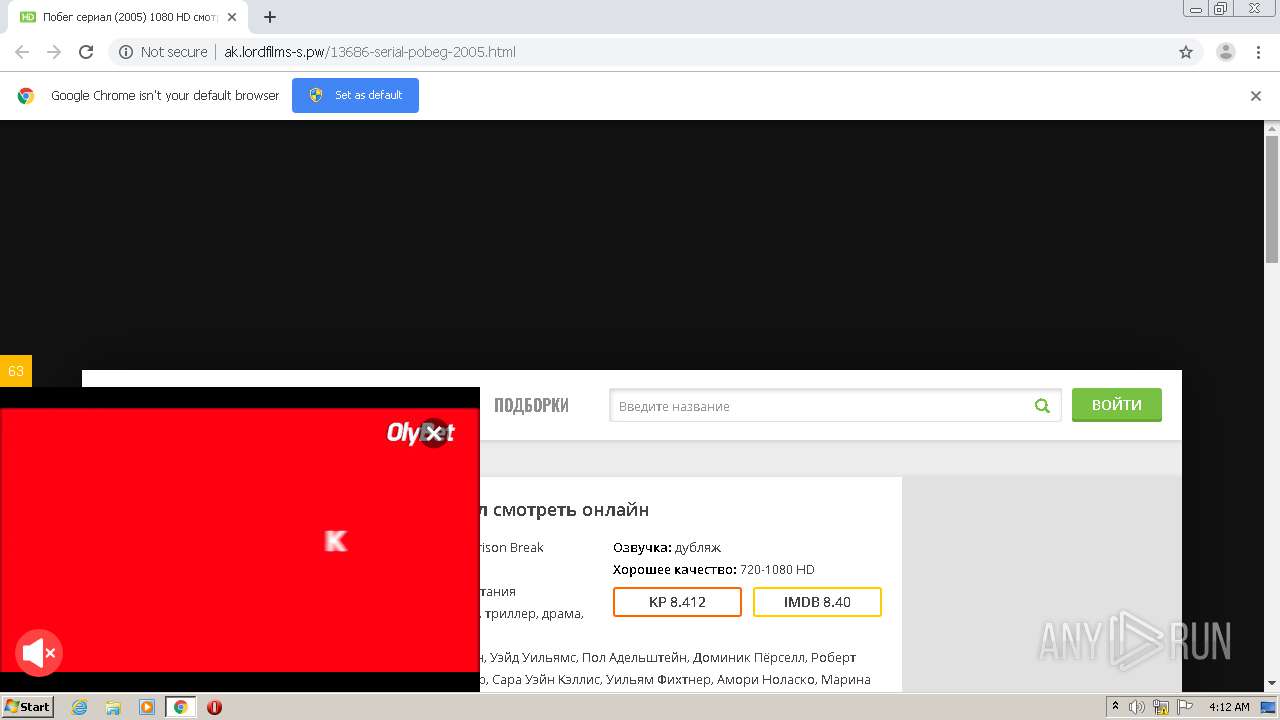This screenshot has width=1280, height=720.
Task: Go forward to next page
Action: click(x=54, y=52)
